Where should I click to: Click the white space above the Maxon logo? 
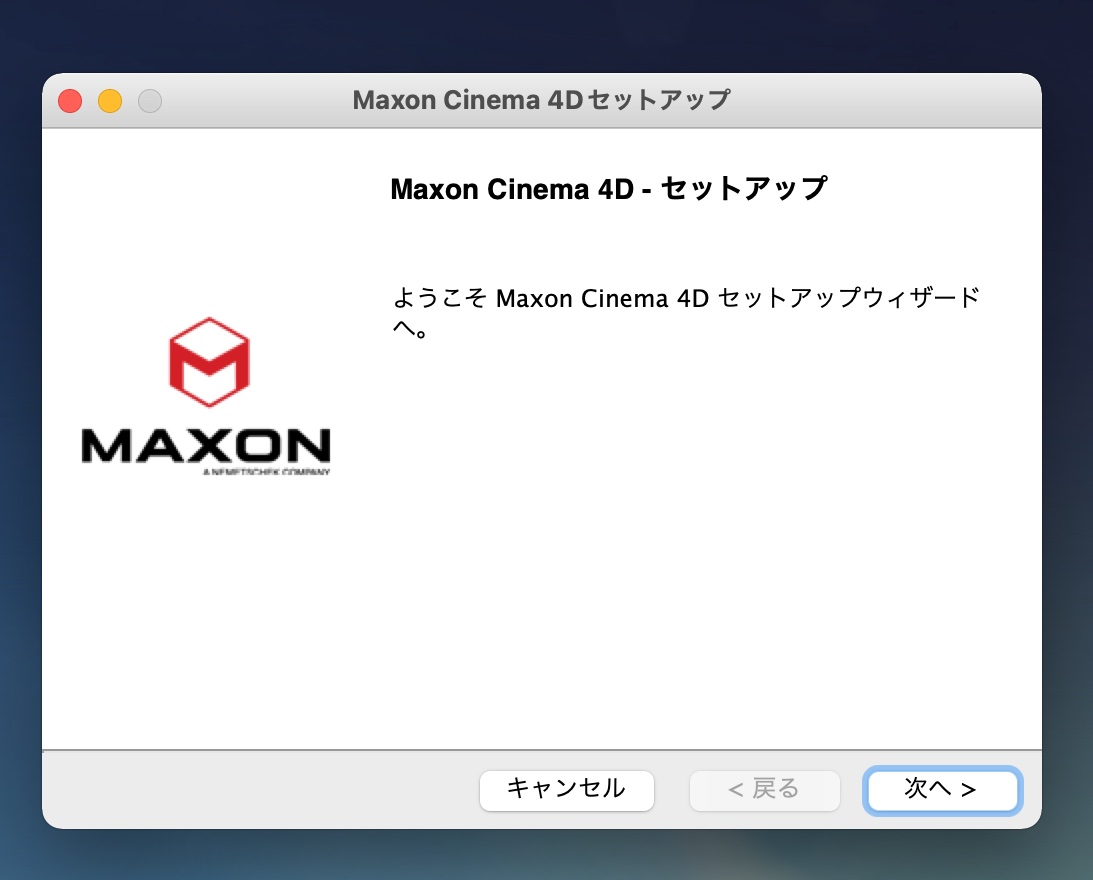[x=209, y=223]
